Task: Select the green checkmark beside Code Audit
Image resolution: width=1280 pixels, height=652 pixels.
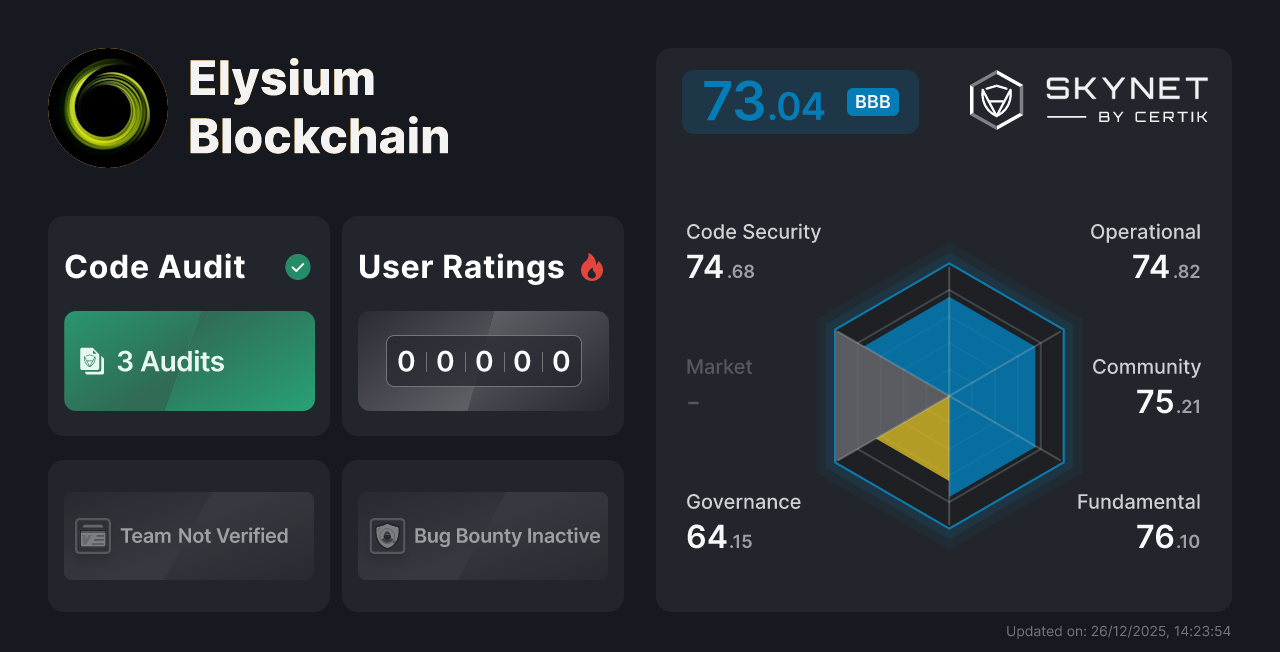Action: pos(297,267)
